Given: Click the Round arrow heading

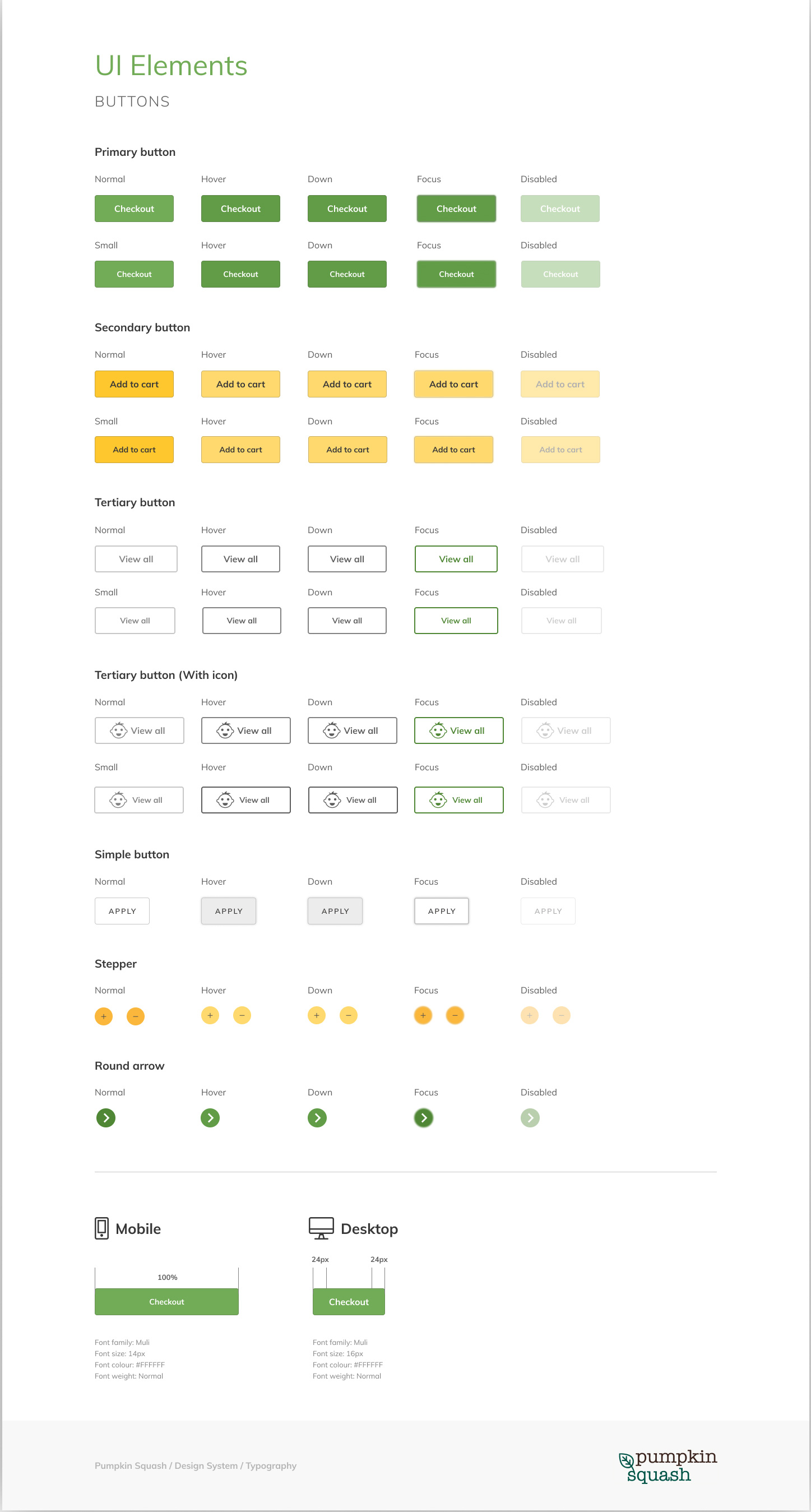Looking at the screenshot, I should (x=129, y=1066).
